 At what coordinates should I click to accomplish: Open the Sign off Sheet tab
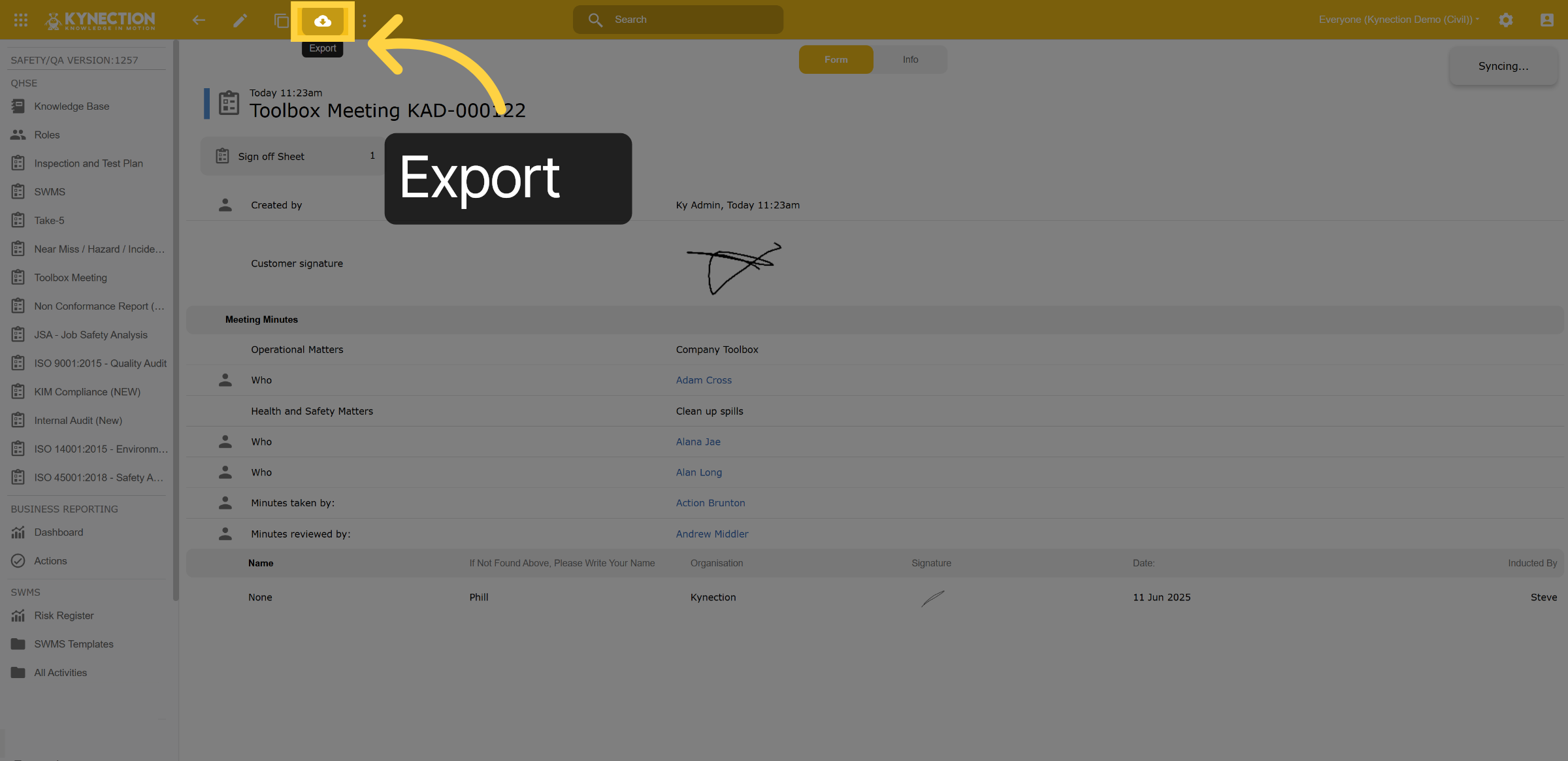293,156
